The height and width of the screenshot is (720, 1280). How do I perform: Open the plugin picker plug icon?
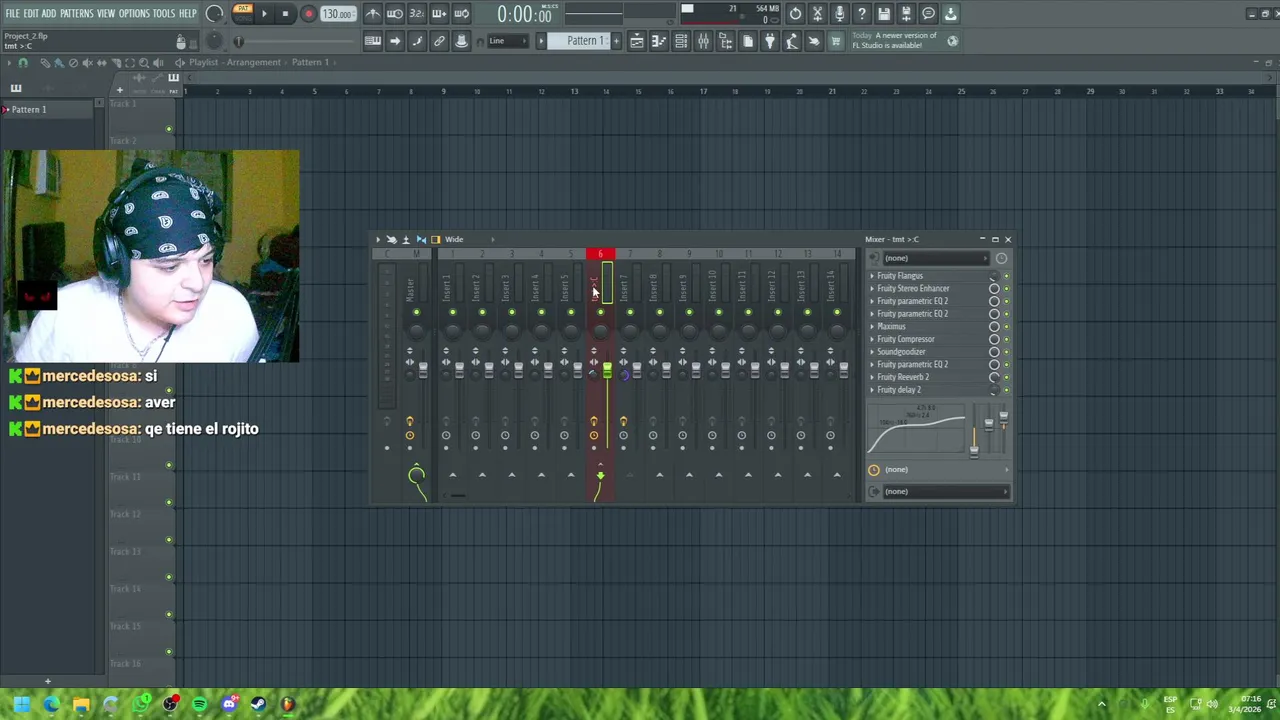pyautogui.click(x=769, y=41)
